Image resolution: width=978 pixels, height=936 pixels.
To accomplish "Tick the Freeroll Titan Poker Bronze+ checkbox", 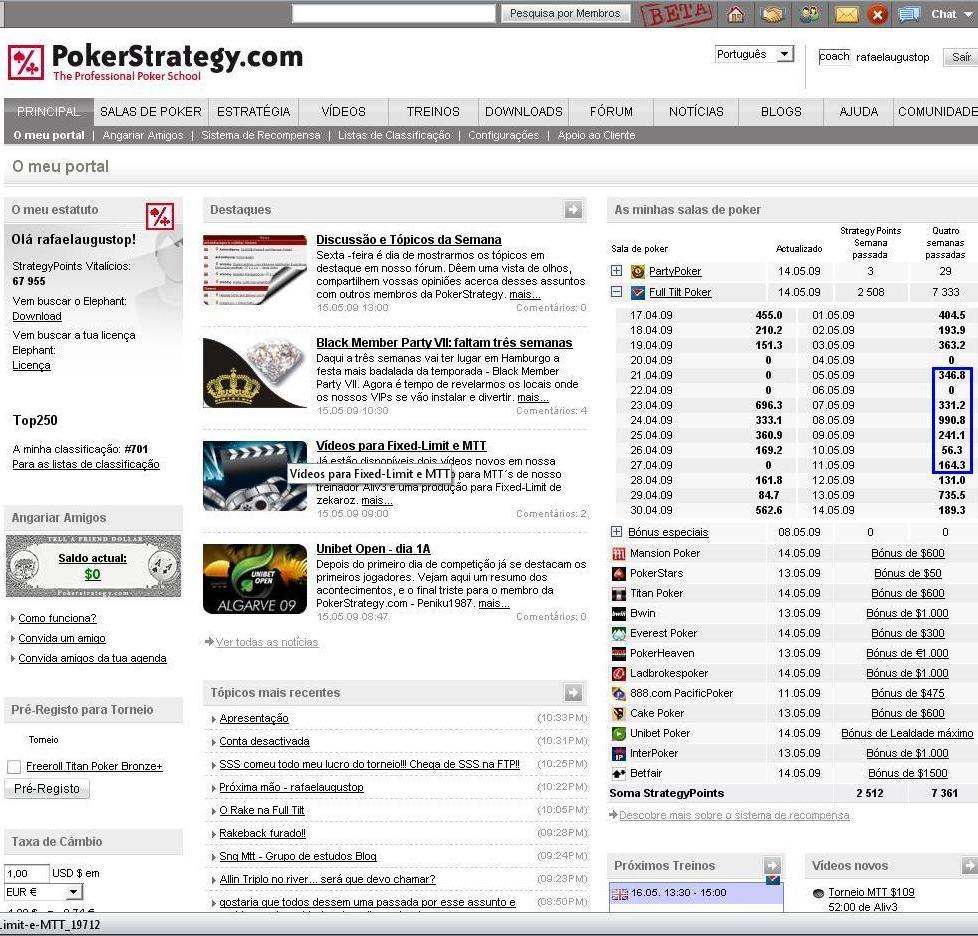I will (x=14, y=766).
